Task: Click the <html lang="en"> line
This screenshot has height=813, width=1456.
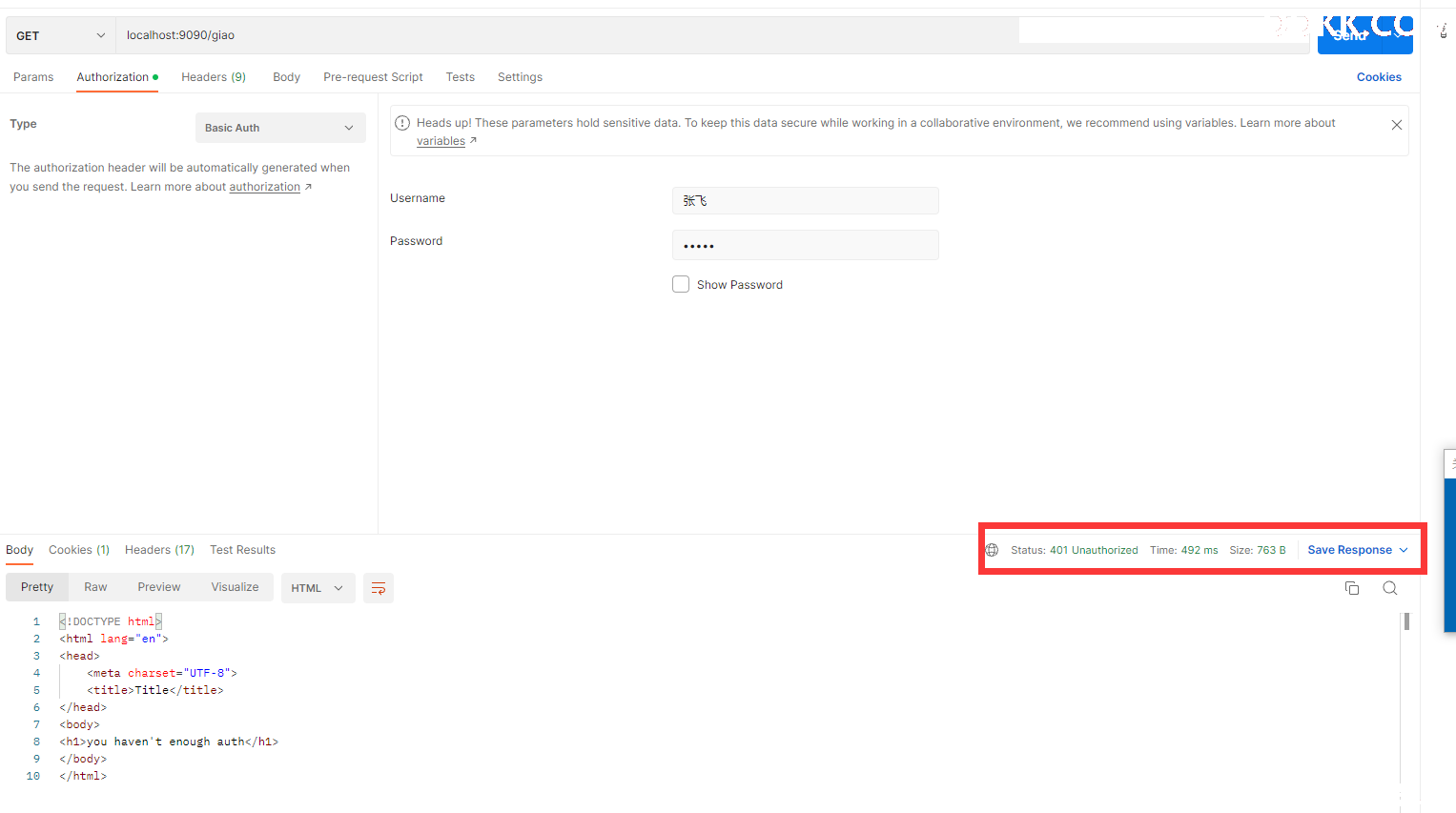Action: pyautogui.click(x=113, y=639)
